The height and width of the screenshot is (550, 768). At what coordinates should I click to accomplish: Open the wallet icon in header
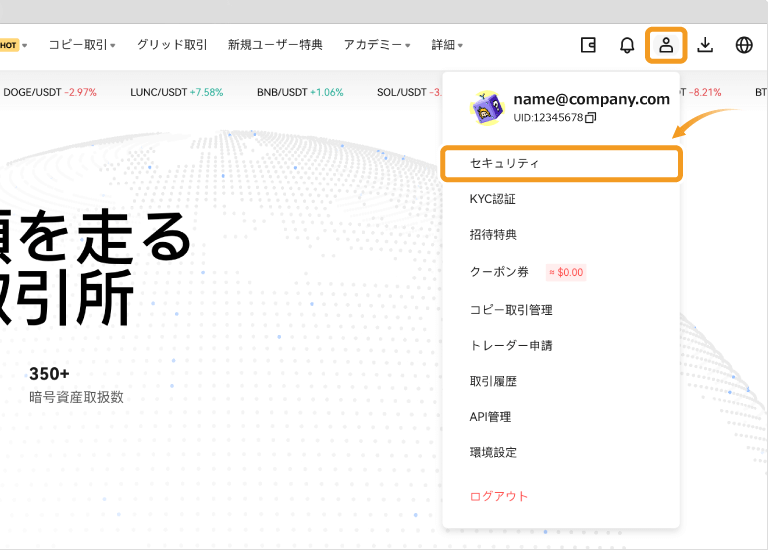point(588,45)
